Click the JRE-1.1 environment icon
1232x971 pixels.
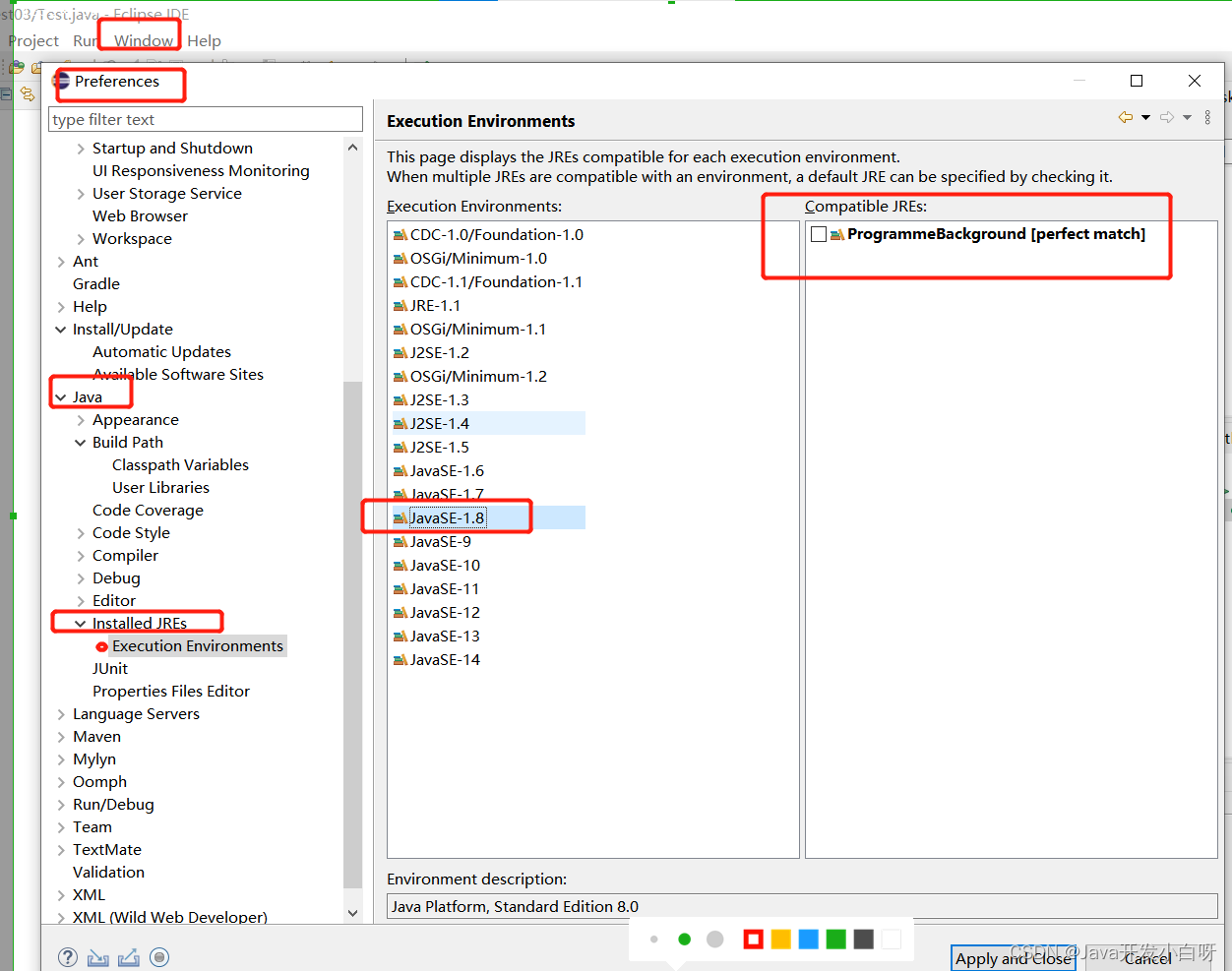pyautogui.click(x=400, y=306)
